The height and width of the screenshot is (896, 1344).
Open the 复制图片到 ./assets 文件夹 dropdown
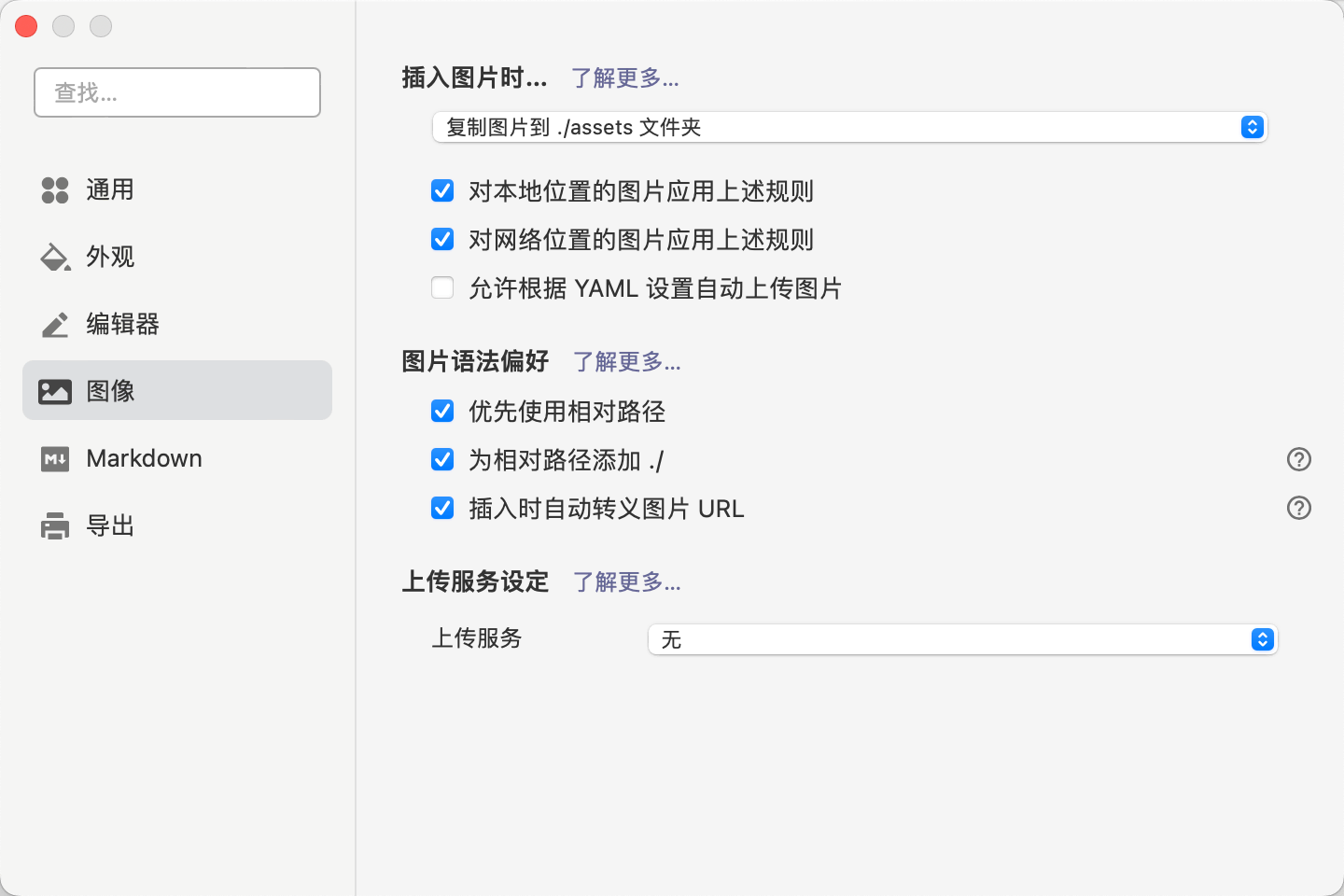(x=849, y=127)
